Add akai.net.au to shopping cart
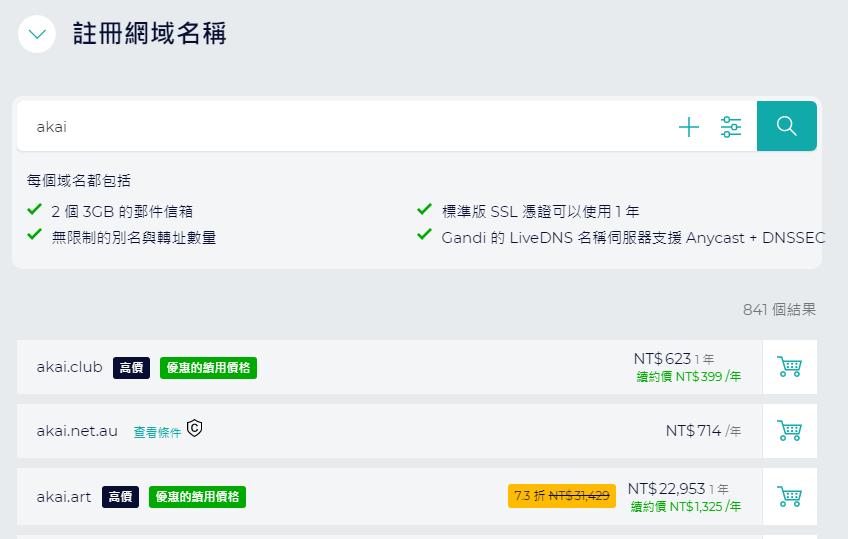Image resolution: width=848 pixels, height=539 pixels. pyautogui.click(x=789, y=431)
